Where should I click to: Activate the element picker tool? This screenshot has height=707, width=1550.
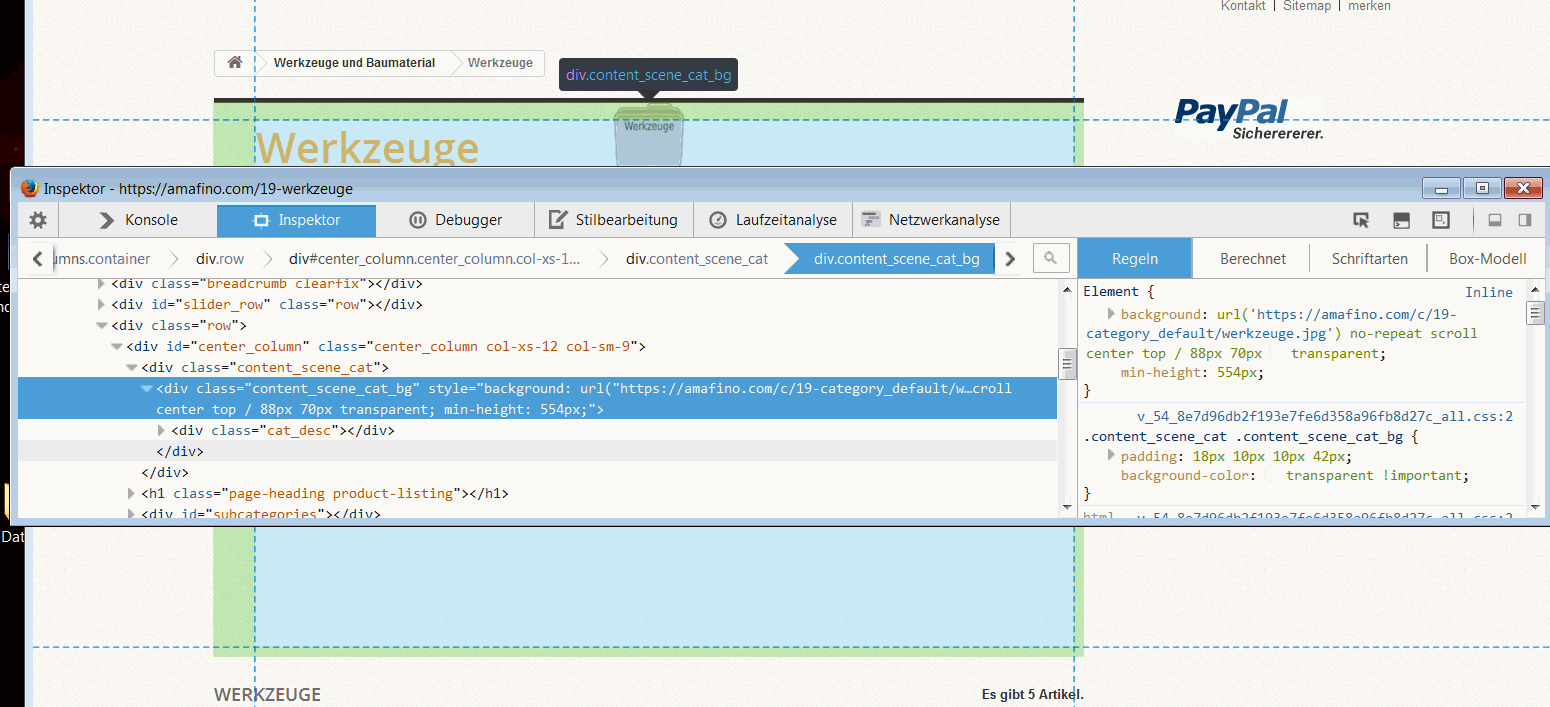[1361, 220]
